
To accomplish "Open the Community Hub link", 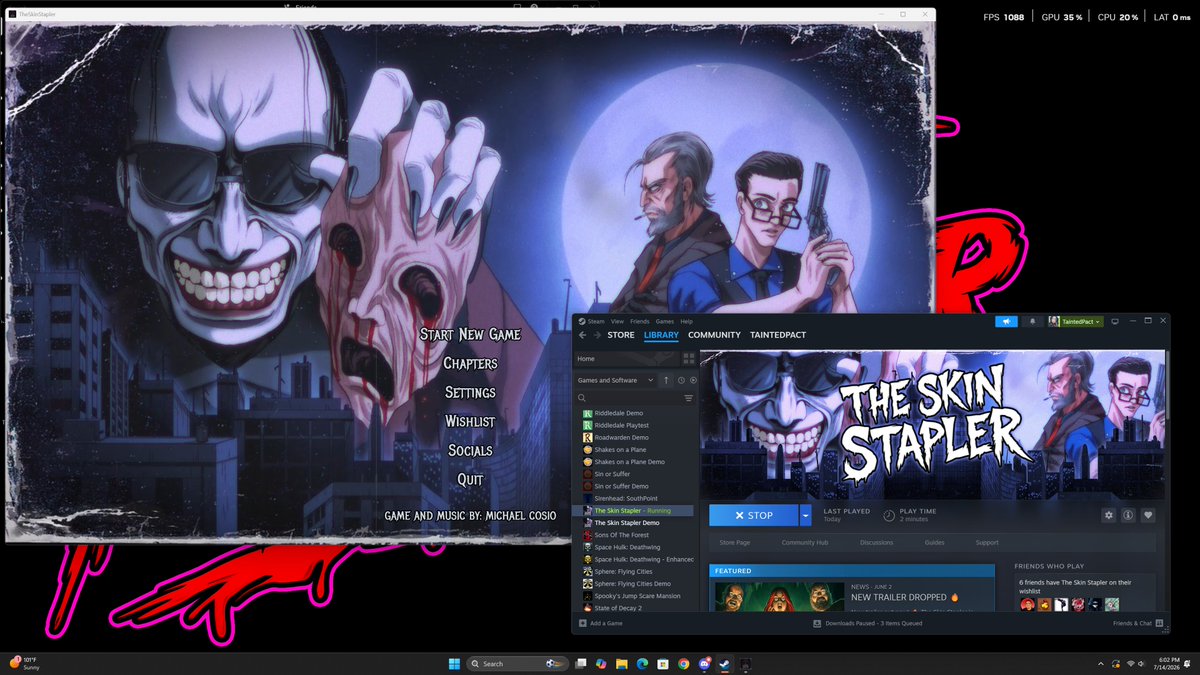I will click(805, 543).
